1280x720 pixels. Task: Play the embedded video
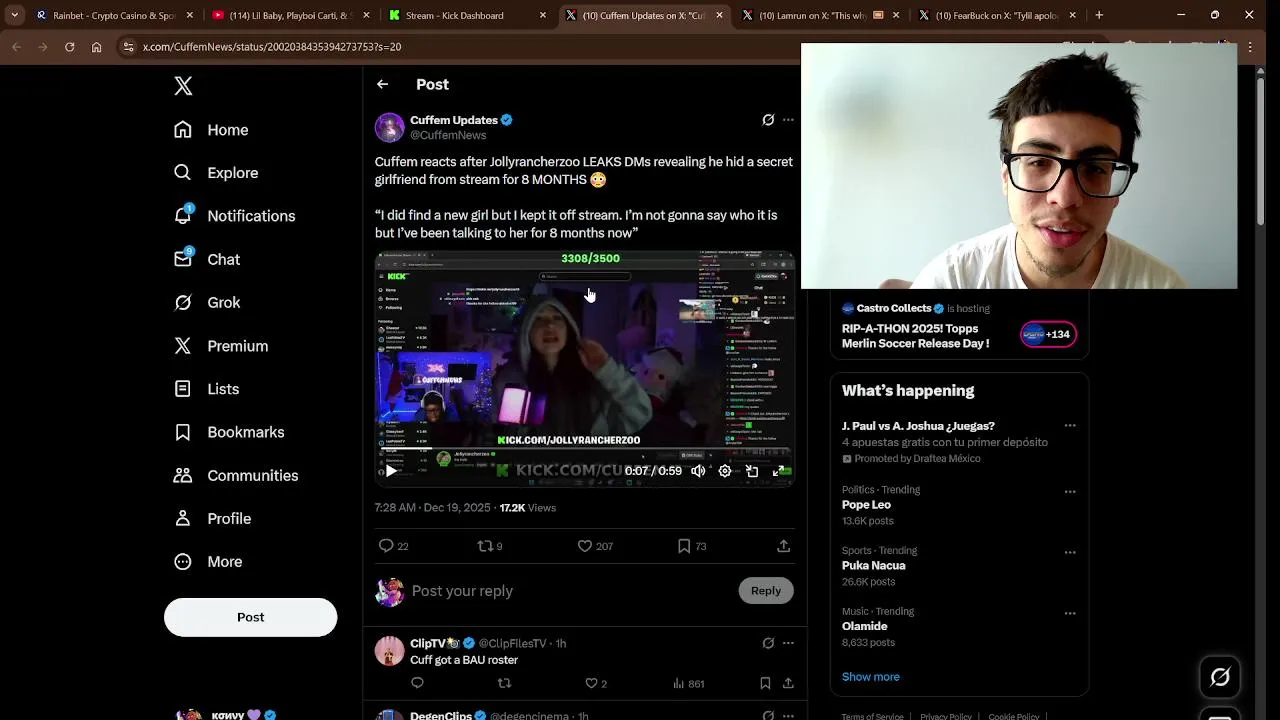pos(391,471)
